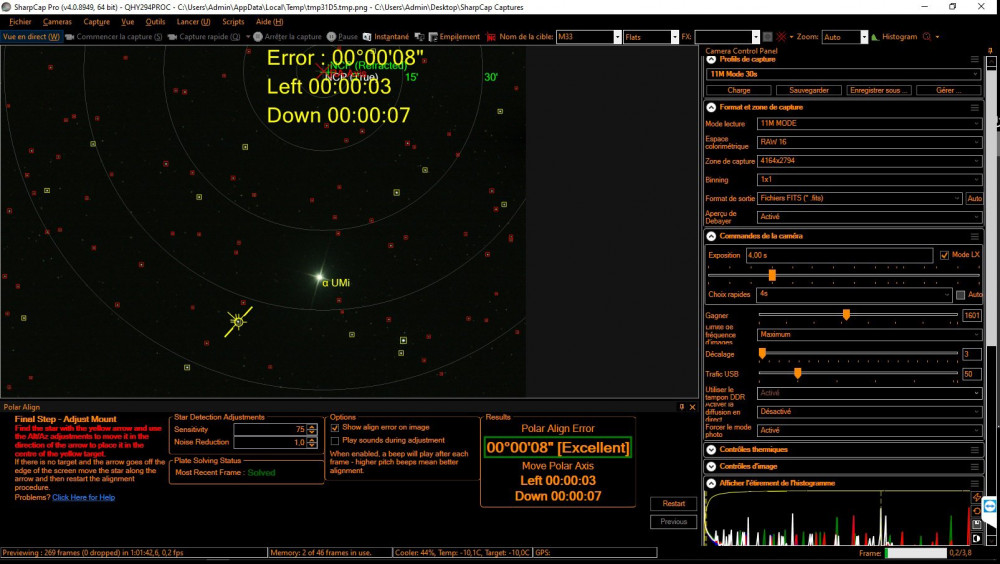
Task: Expand the Contrôles thermiques section
Action: coord(711,450)
